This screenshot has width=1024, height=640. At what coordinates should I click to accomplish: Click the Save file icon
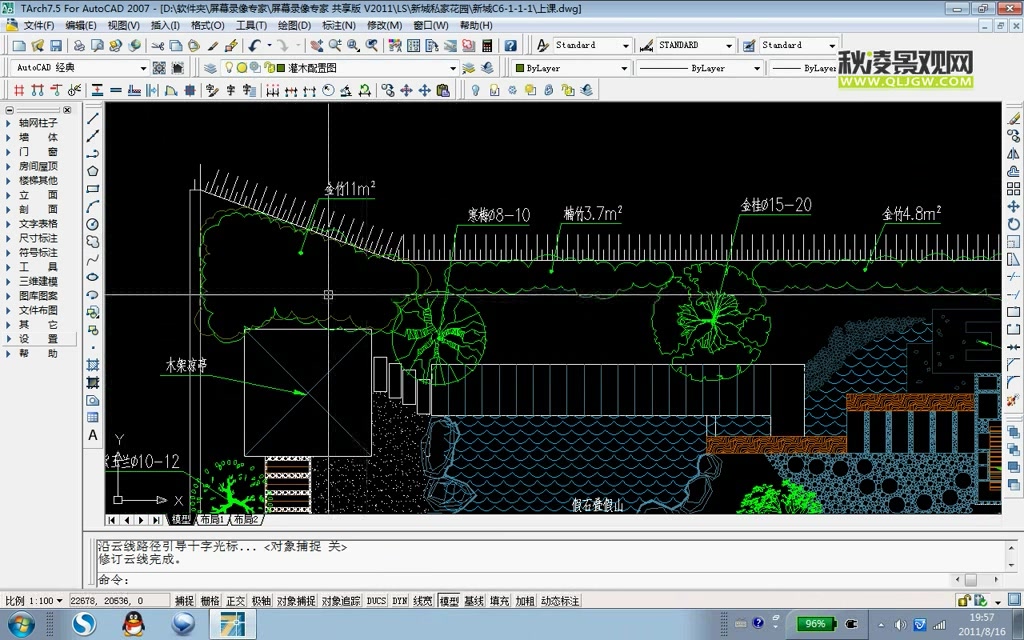pos(56,46)
